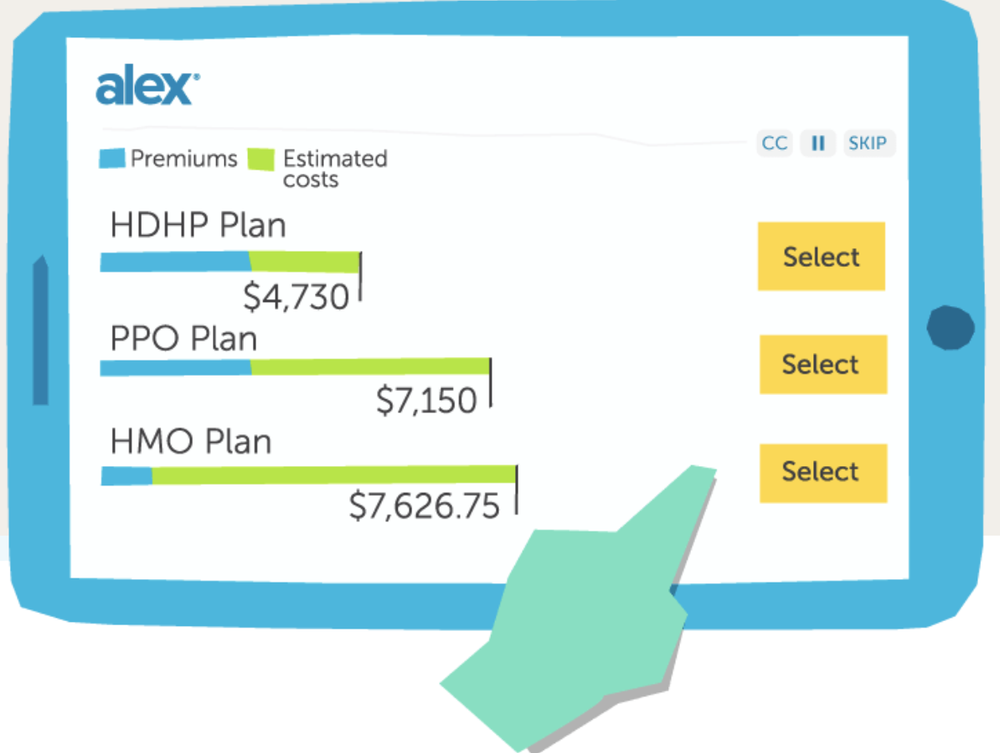Click the HMO Plan heading
Viewport: 1000px width, 753px height.
(x=191, y=441)
